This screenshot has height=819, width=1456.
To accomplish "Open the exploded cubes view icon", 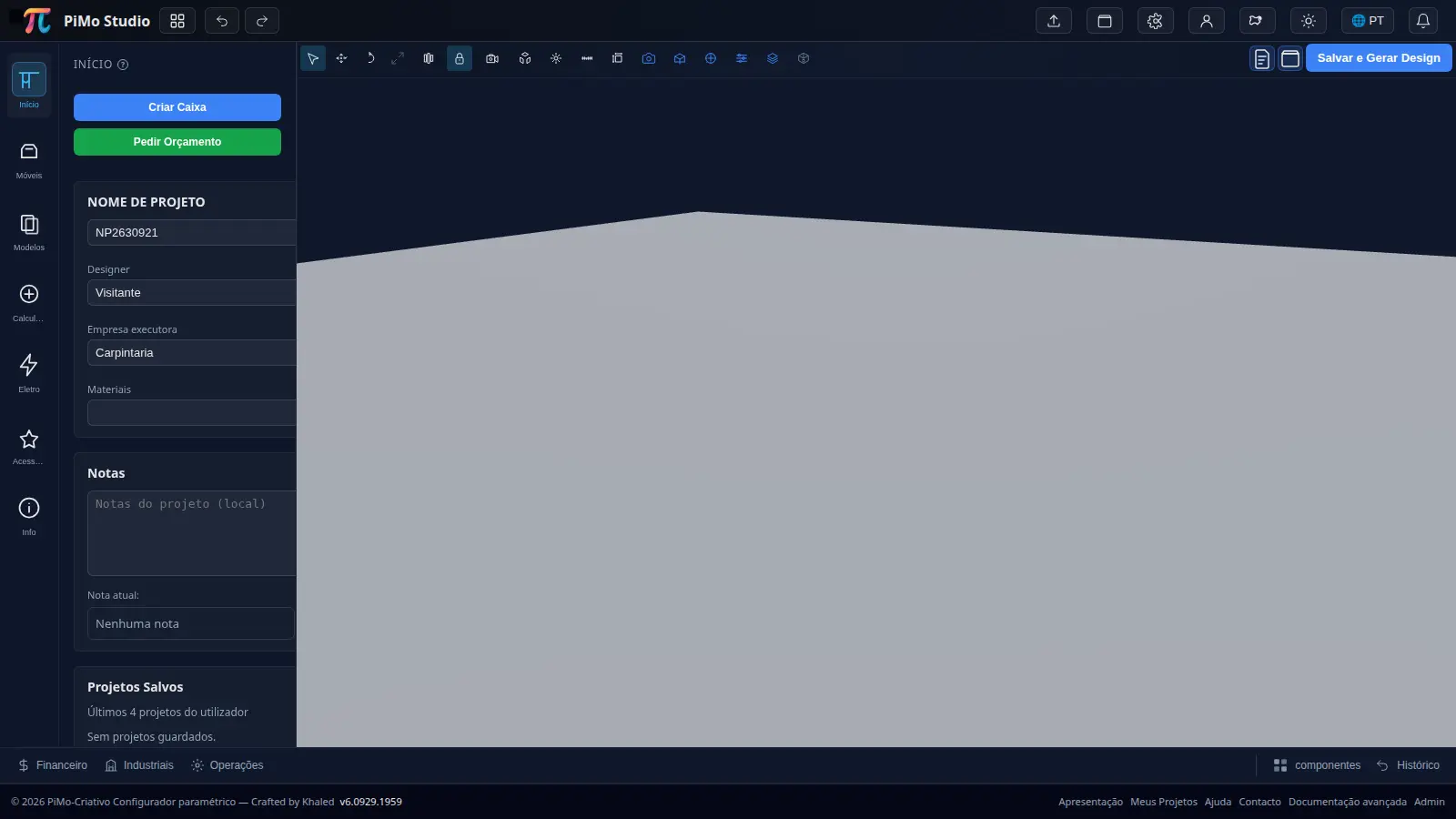I will 525,58.
